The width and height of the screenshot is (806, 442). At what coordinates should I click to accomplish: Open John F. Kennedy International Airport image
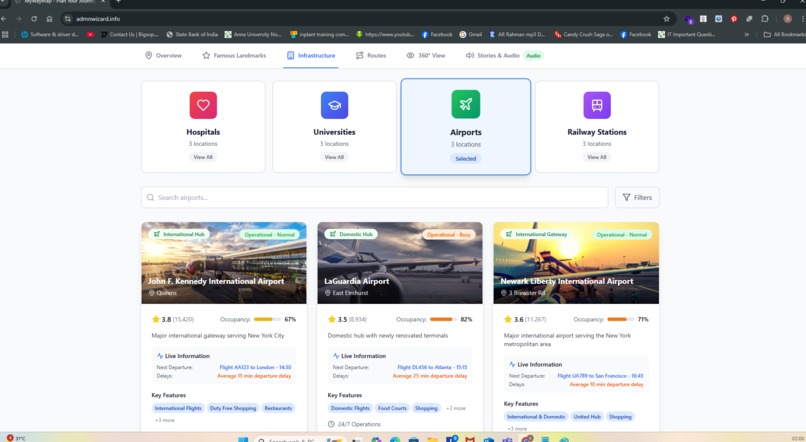(x=224, y=263)
